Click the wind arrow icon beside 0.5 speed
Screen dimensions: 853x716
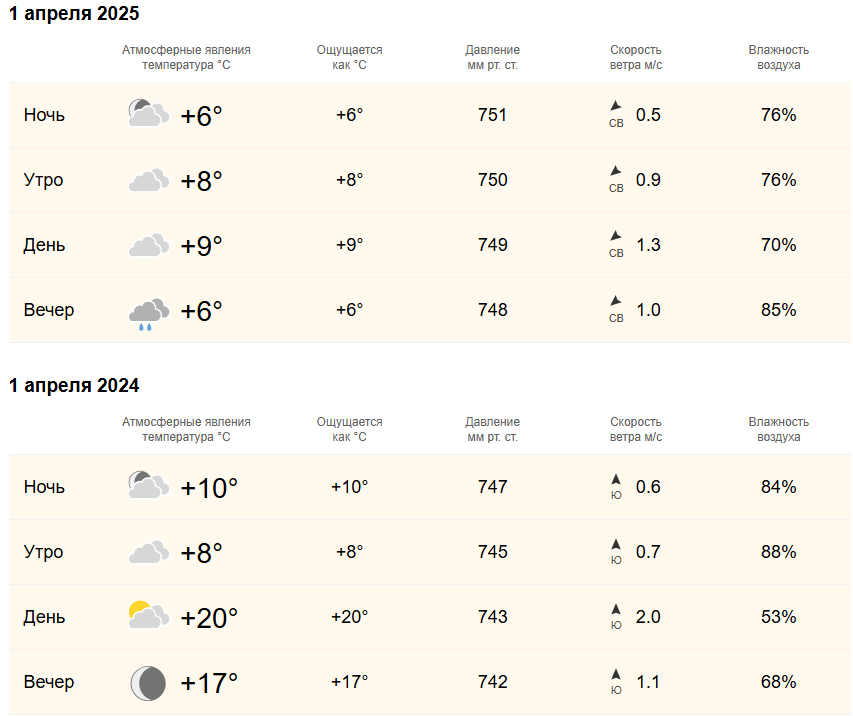point(616,106)
